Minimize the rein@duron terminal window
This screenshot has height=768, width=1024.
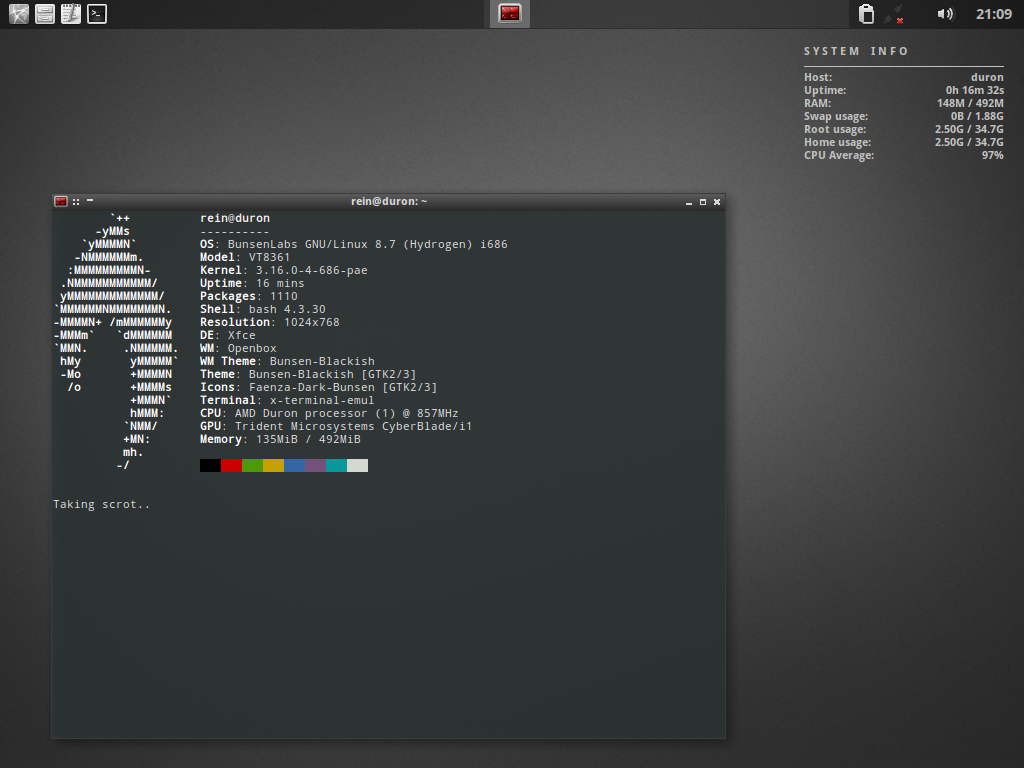[689, 202]
